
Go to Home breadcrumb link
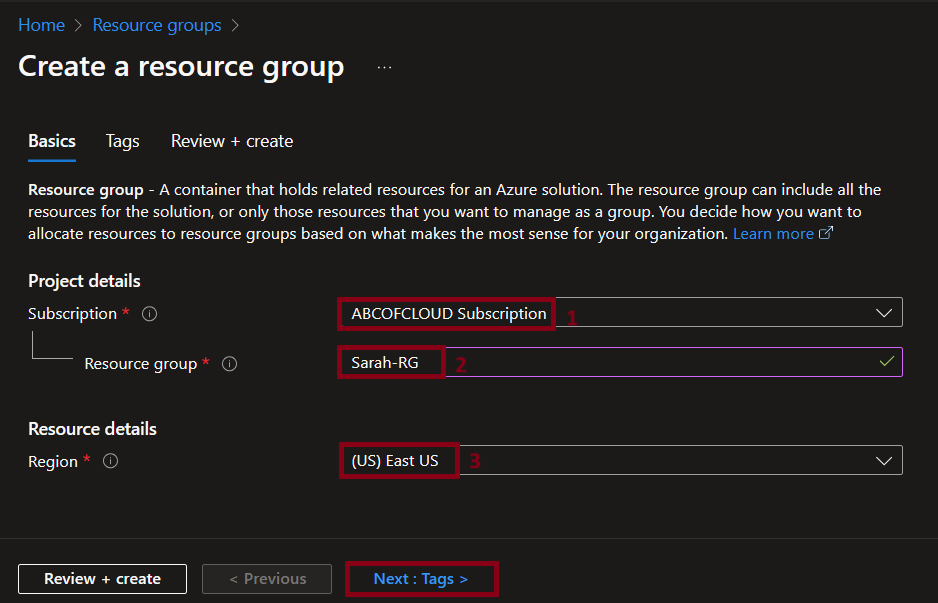tap(41, 25)
